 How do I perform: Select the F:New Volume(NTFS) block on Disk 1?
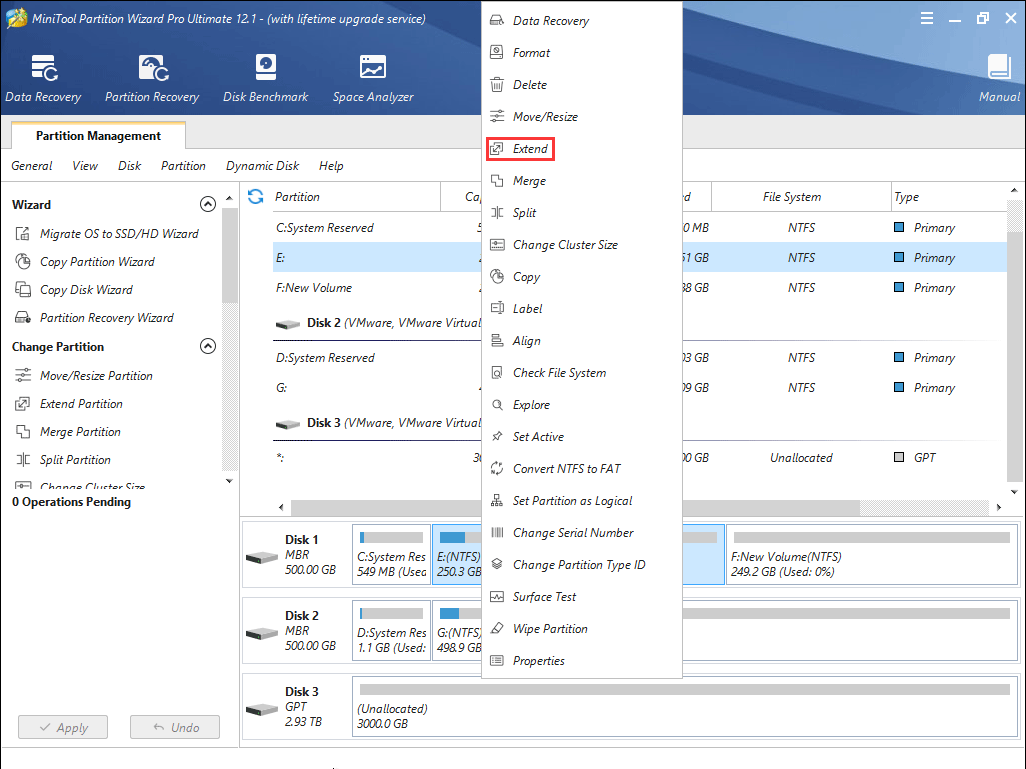tap(872, 556)
